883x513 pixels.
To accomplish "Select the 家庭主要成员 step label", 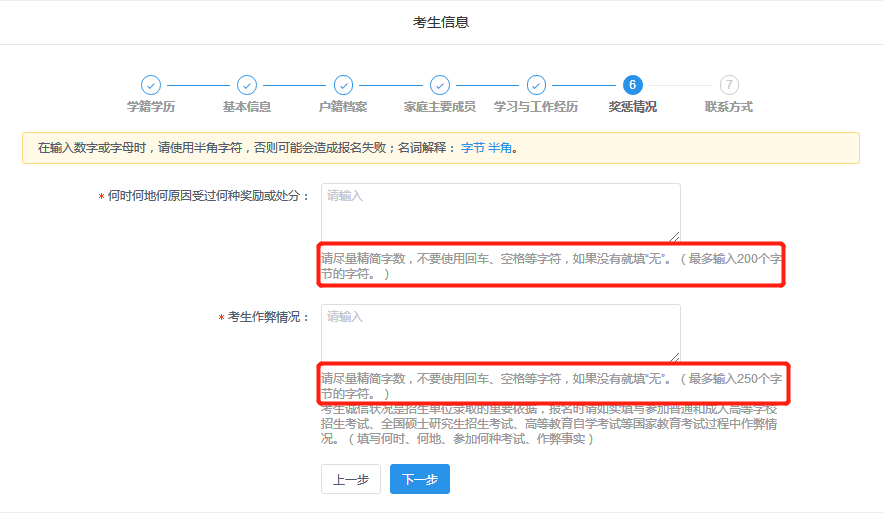I will coord(439,107).
